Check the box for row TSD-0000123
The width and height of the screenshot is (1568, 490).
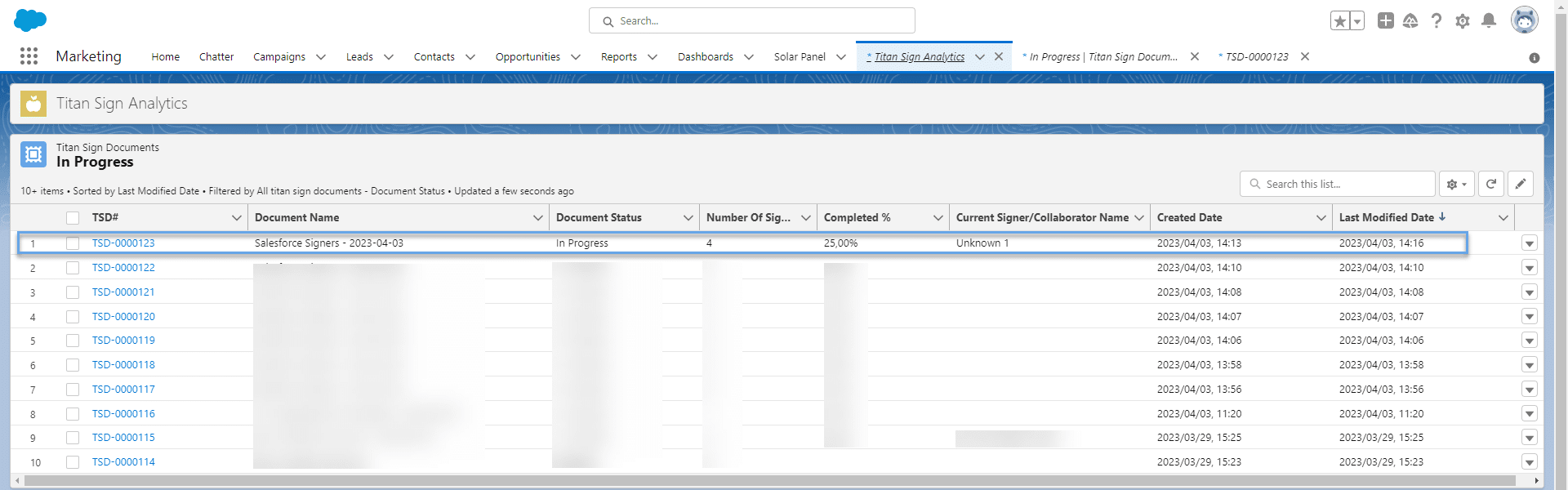pyautogui.click(x=73, y=243)
